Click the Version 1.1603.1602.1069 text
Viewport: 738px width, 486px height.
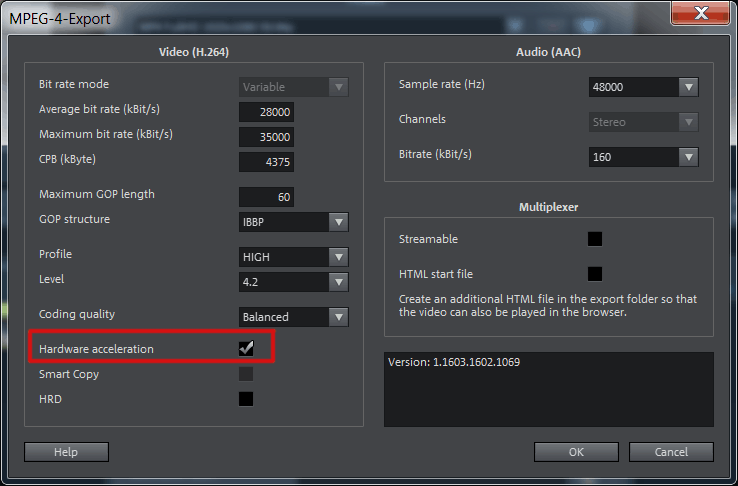tap(454, 362)
